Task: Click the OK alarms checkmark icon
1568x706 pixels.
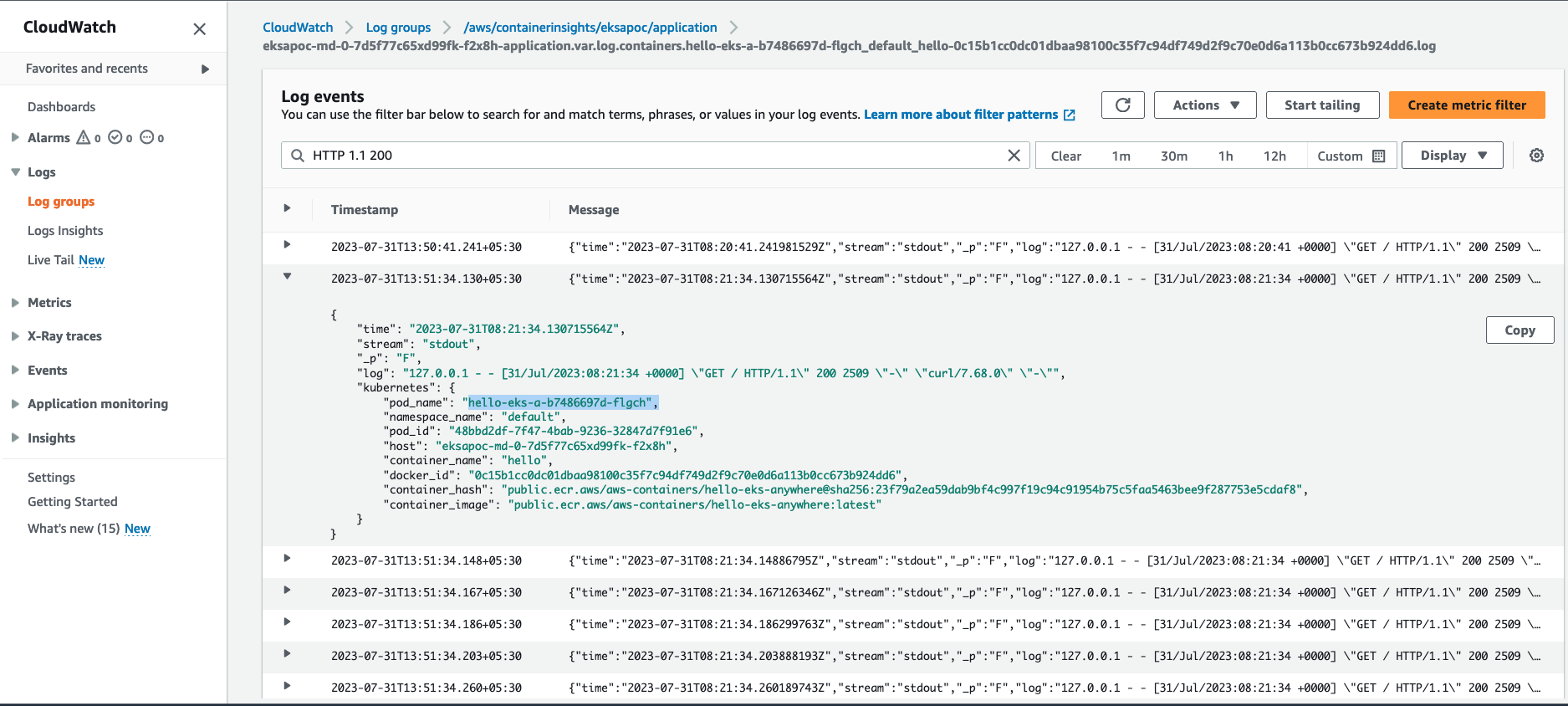Action: [115, 137]
